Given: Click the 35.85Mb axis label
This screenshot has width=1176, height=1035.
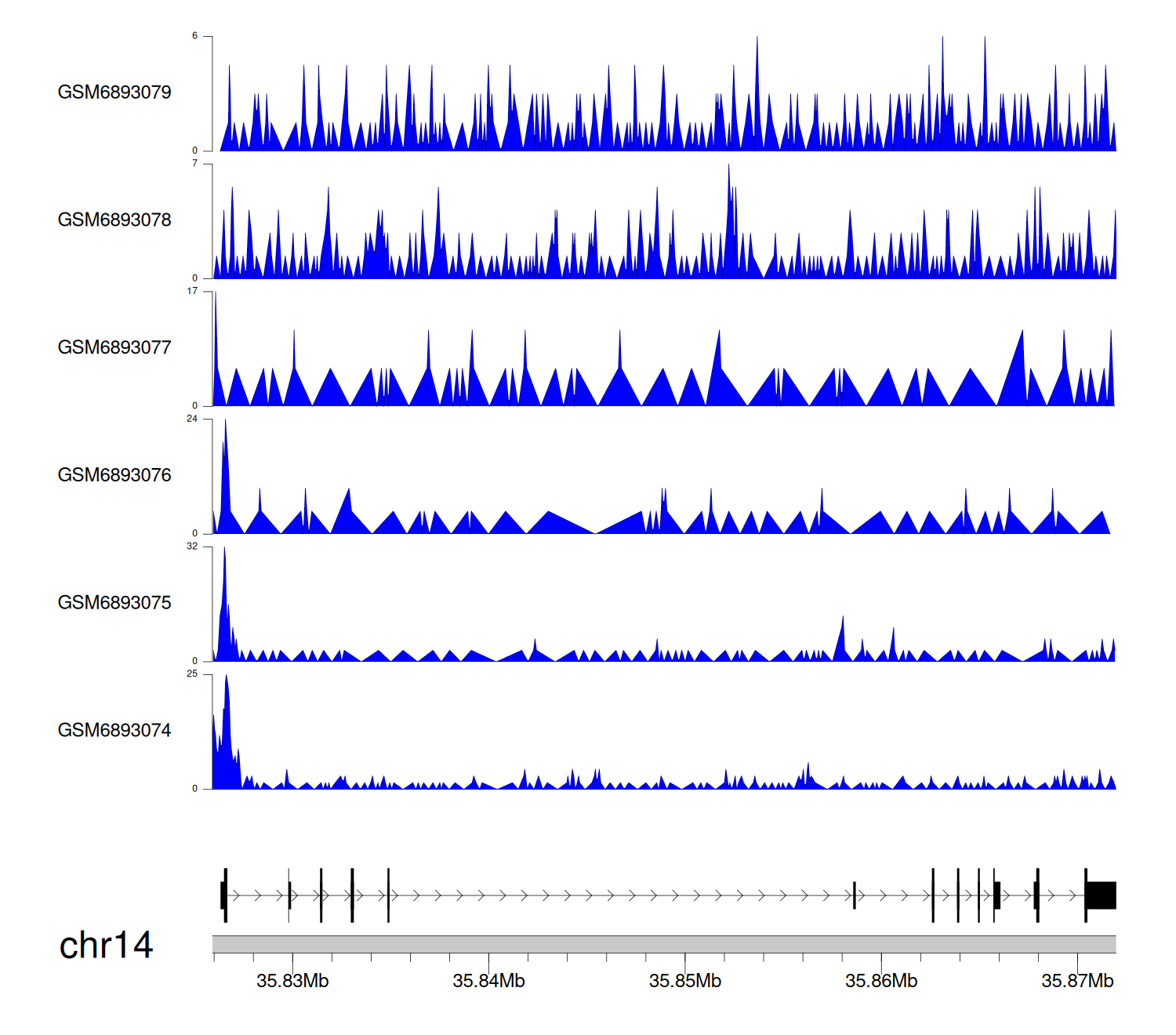Looking at the screenshot, I should [x=684, y=981].
